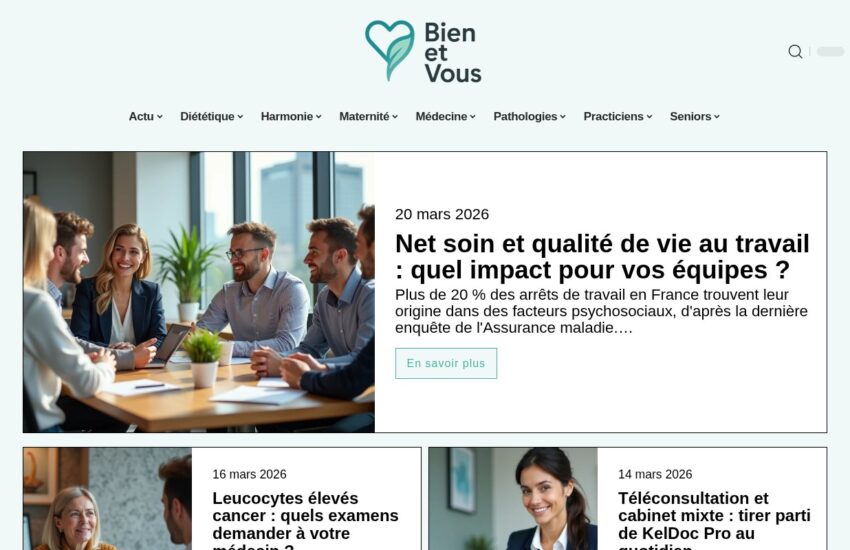Click the smiling brunette woman thumbnail
This screenshot has width=850, height=550.
pos(513,499)
